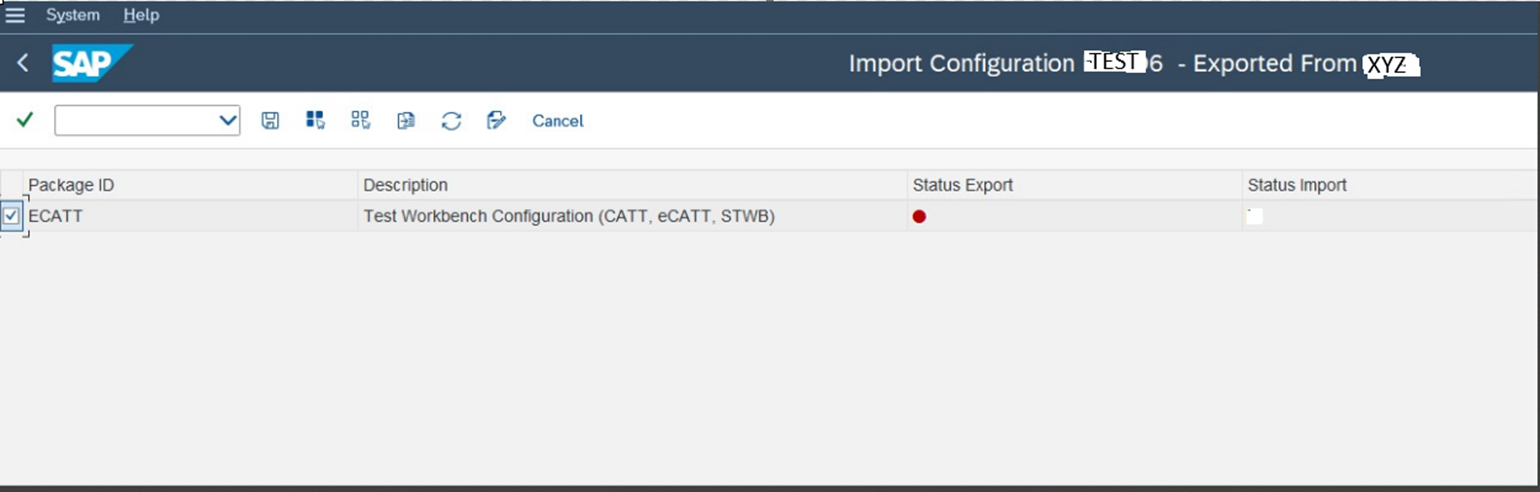Open the hamburger menu
This screenshot has width=1540, height=492.
click(15, 15)
